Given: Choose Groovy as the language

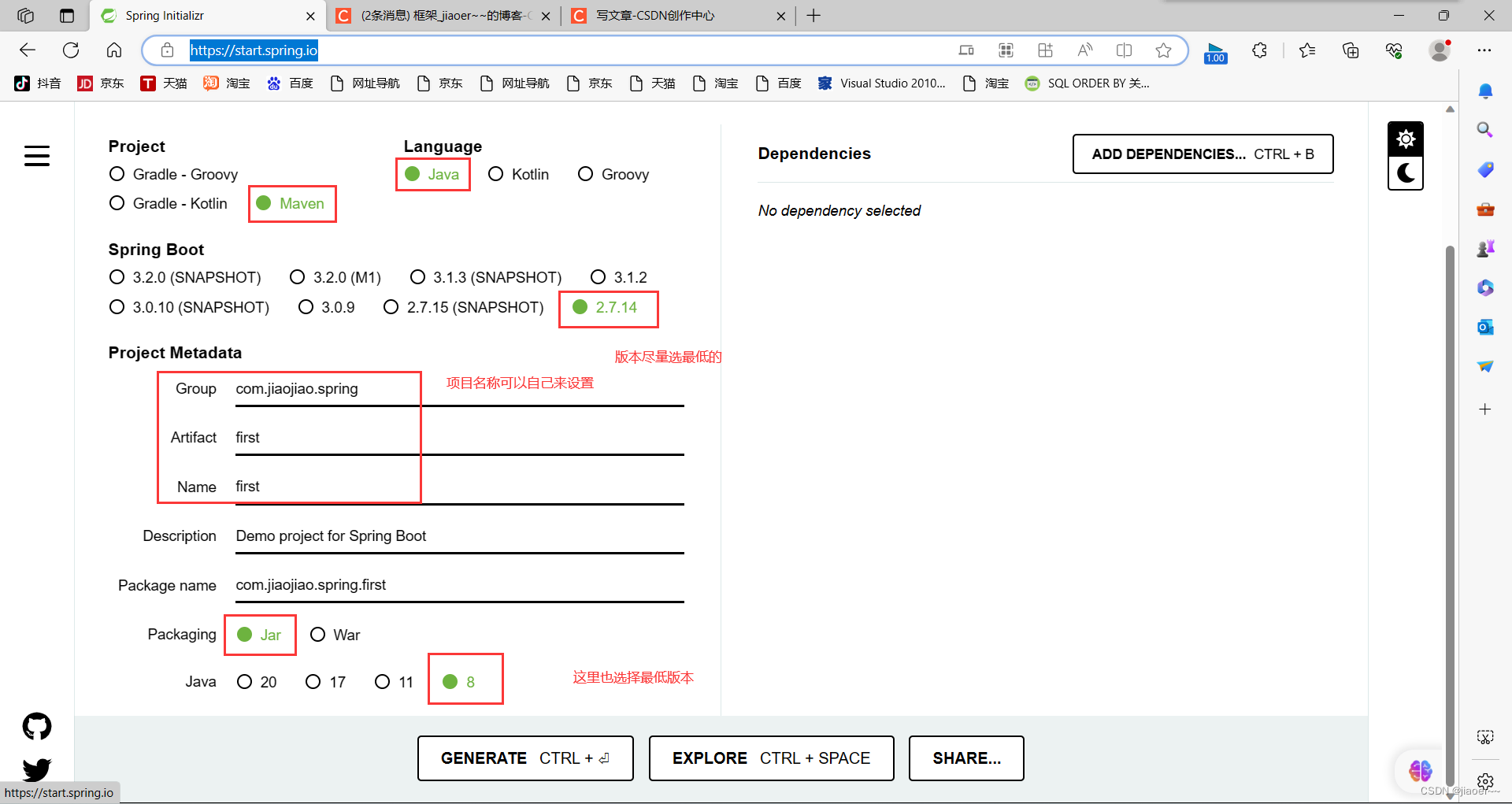Looking at the screenshot, I should click(613, 174).
